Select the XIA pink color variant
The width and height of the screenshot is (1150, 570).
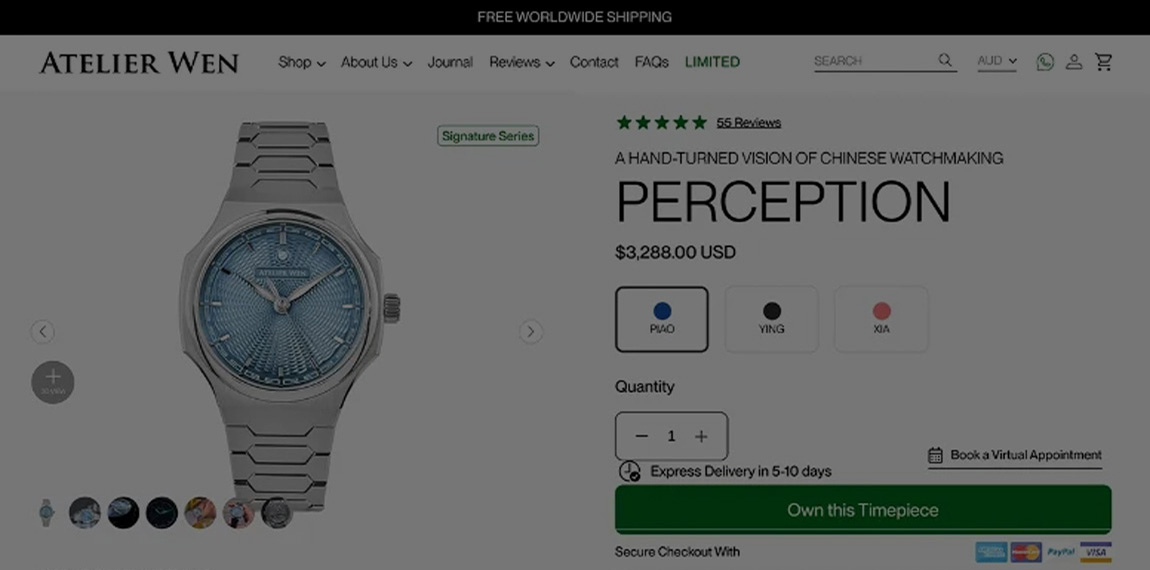point(882,319)
